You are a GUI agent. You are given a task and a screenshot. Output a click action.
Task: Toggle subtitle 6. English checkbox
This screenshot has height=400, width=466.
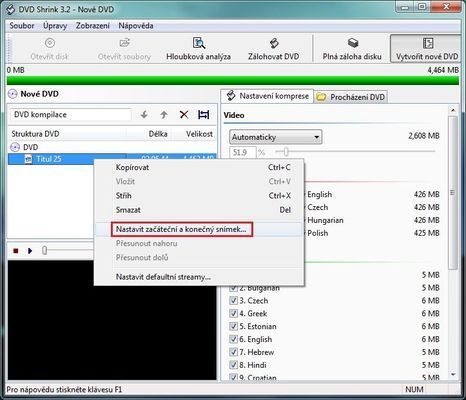click(233, 339)
